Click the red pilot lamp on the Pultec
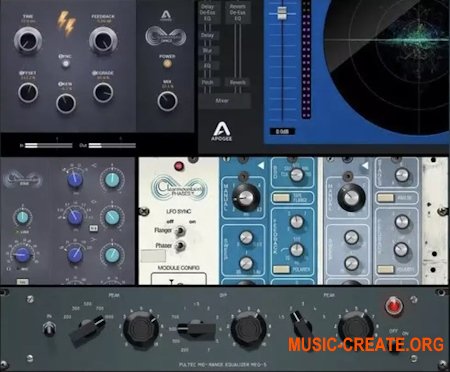The height and width of the screenshot is (372, 450). point(394,305)
